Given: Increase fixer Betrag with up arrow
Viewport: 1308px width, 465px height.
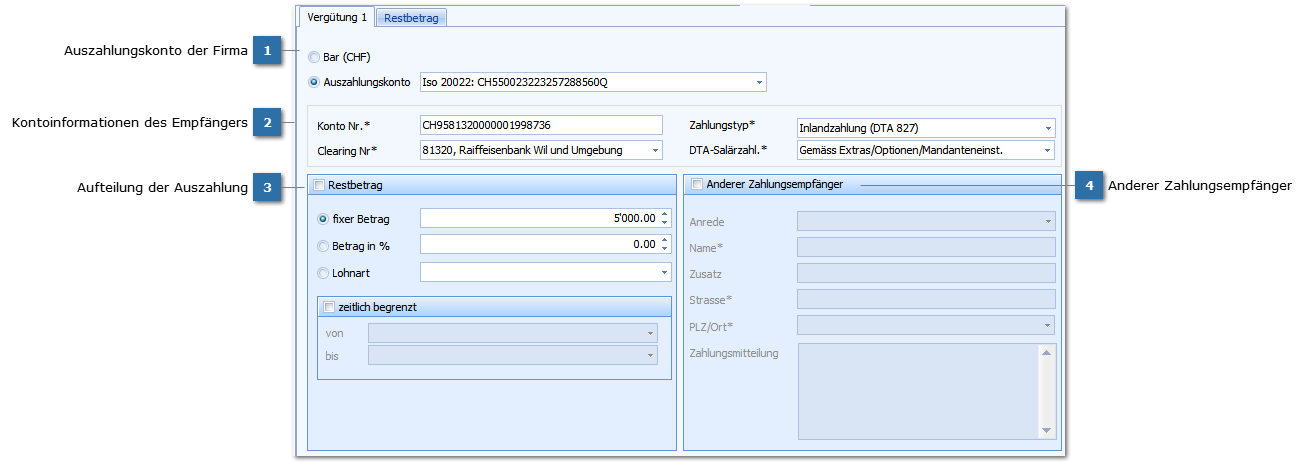Looking at the screenshot, I should click(665, 214).
